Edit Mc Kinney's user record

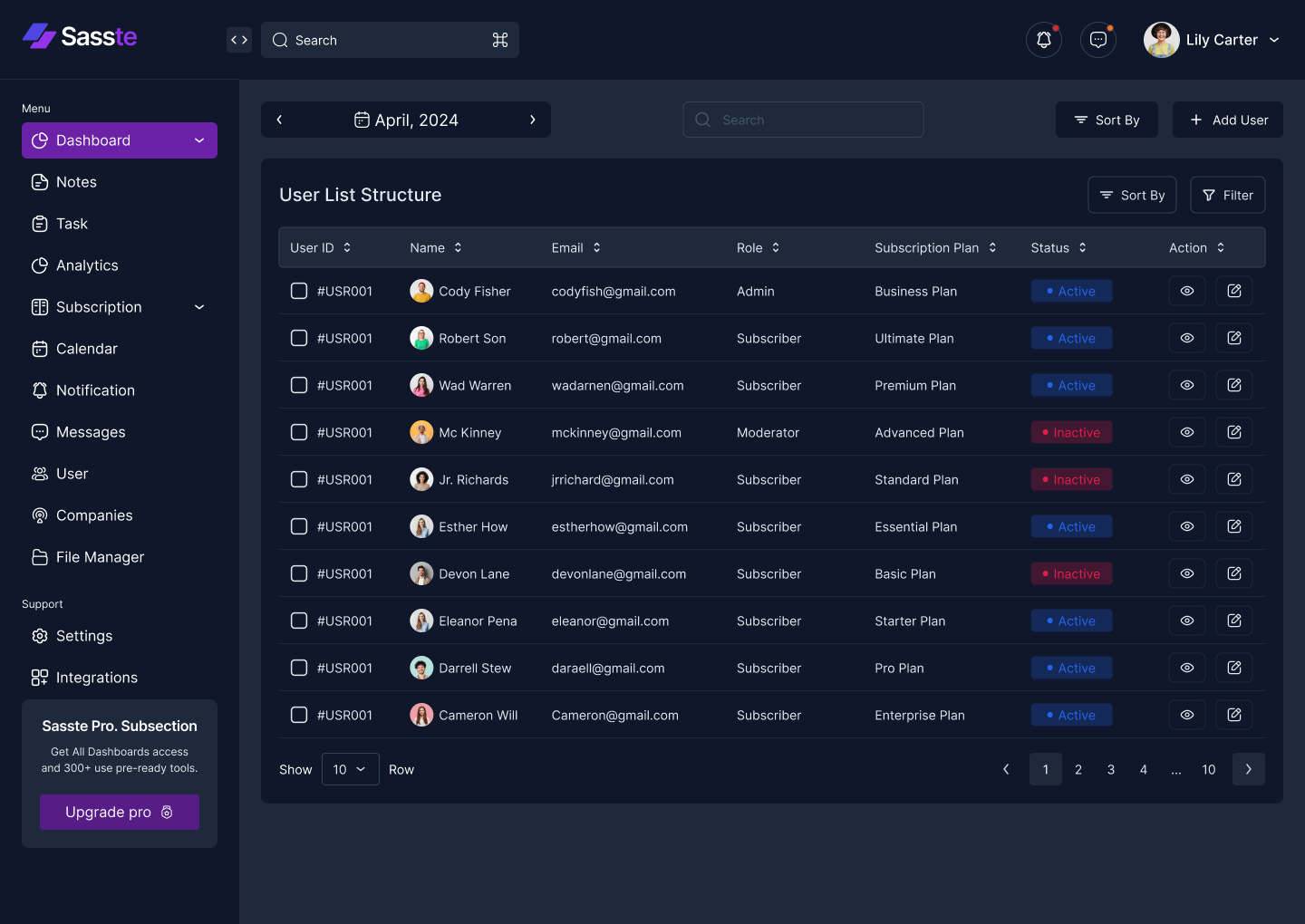(1234, 432)
